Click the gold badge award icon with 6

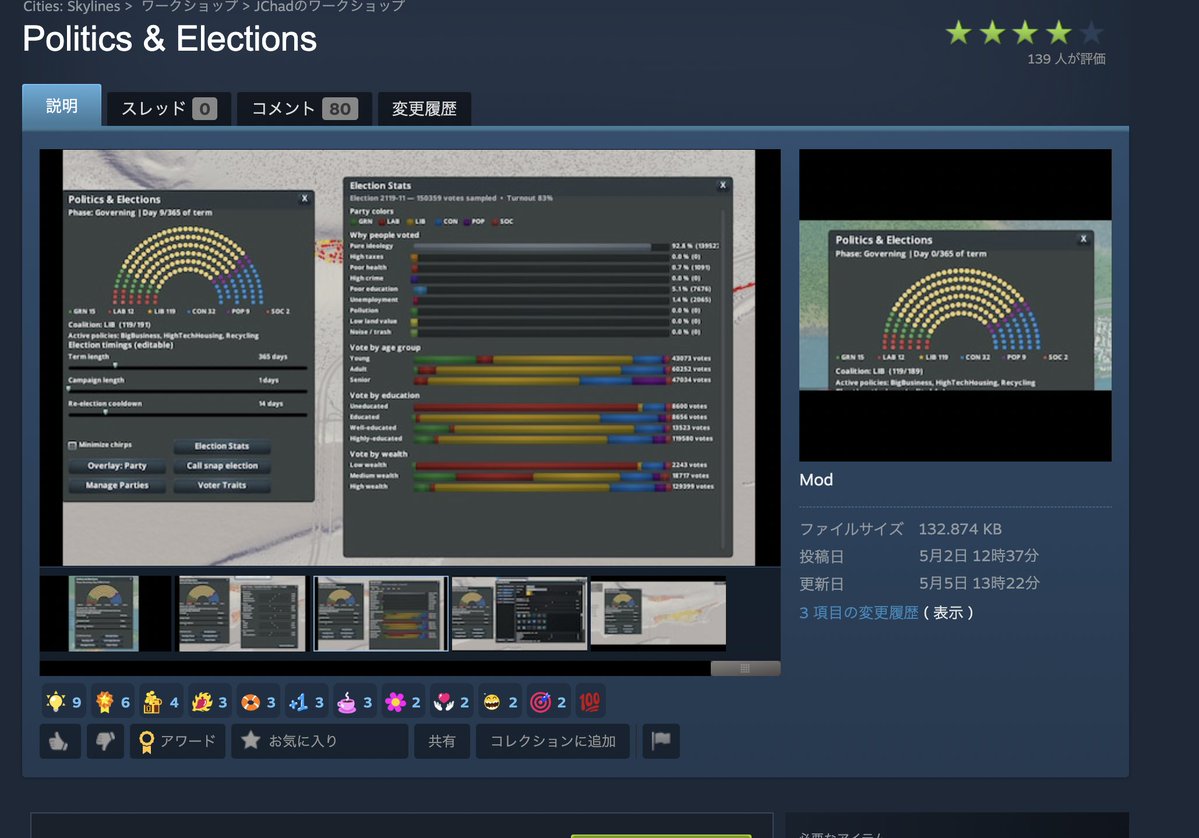(112, 702)
